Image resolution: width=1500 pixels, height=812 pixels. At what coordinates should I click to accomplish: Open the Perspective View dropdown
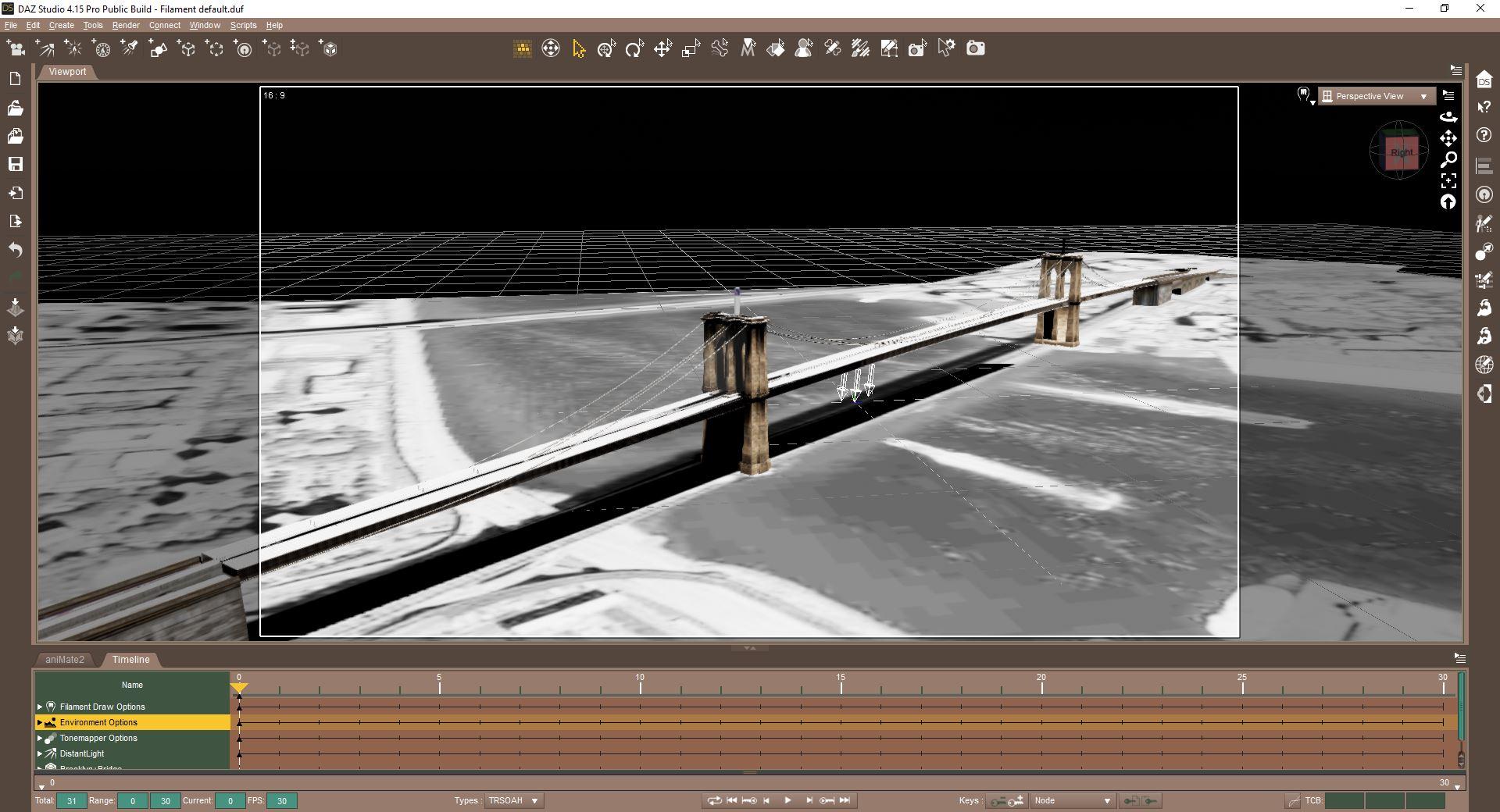pyautogui.click(x=1377, y=96)
